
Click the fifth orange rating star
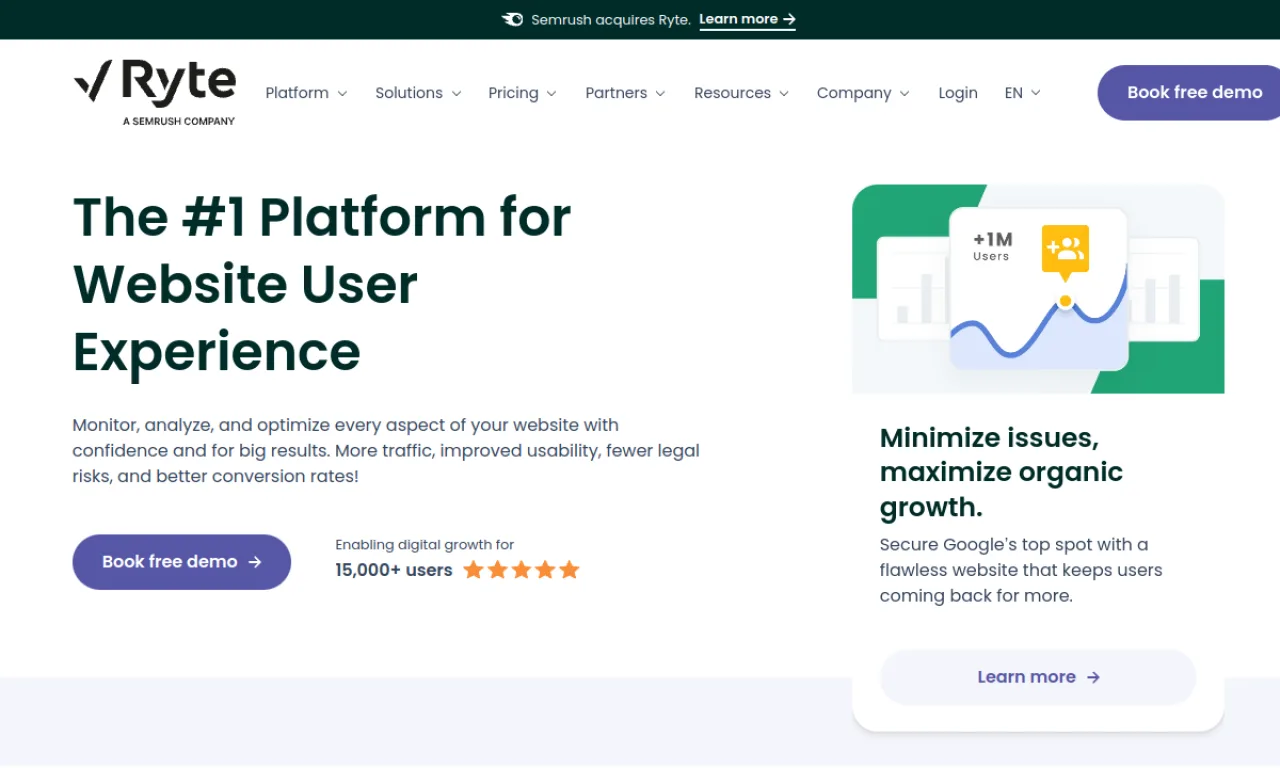(569, 570)
